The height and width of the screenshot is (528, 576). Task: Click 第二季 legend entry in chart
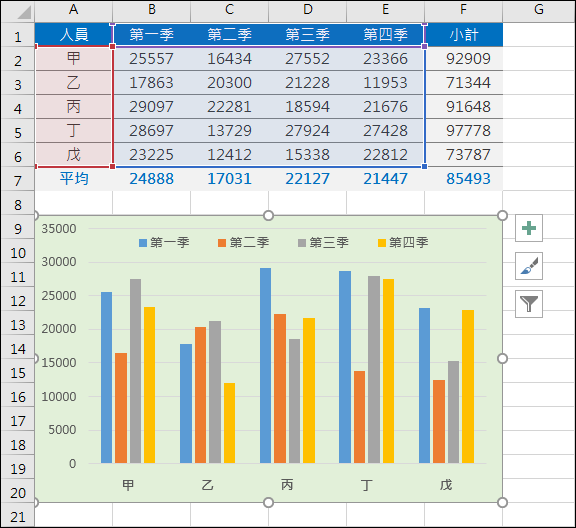click(244, 243)
